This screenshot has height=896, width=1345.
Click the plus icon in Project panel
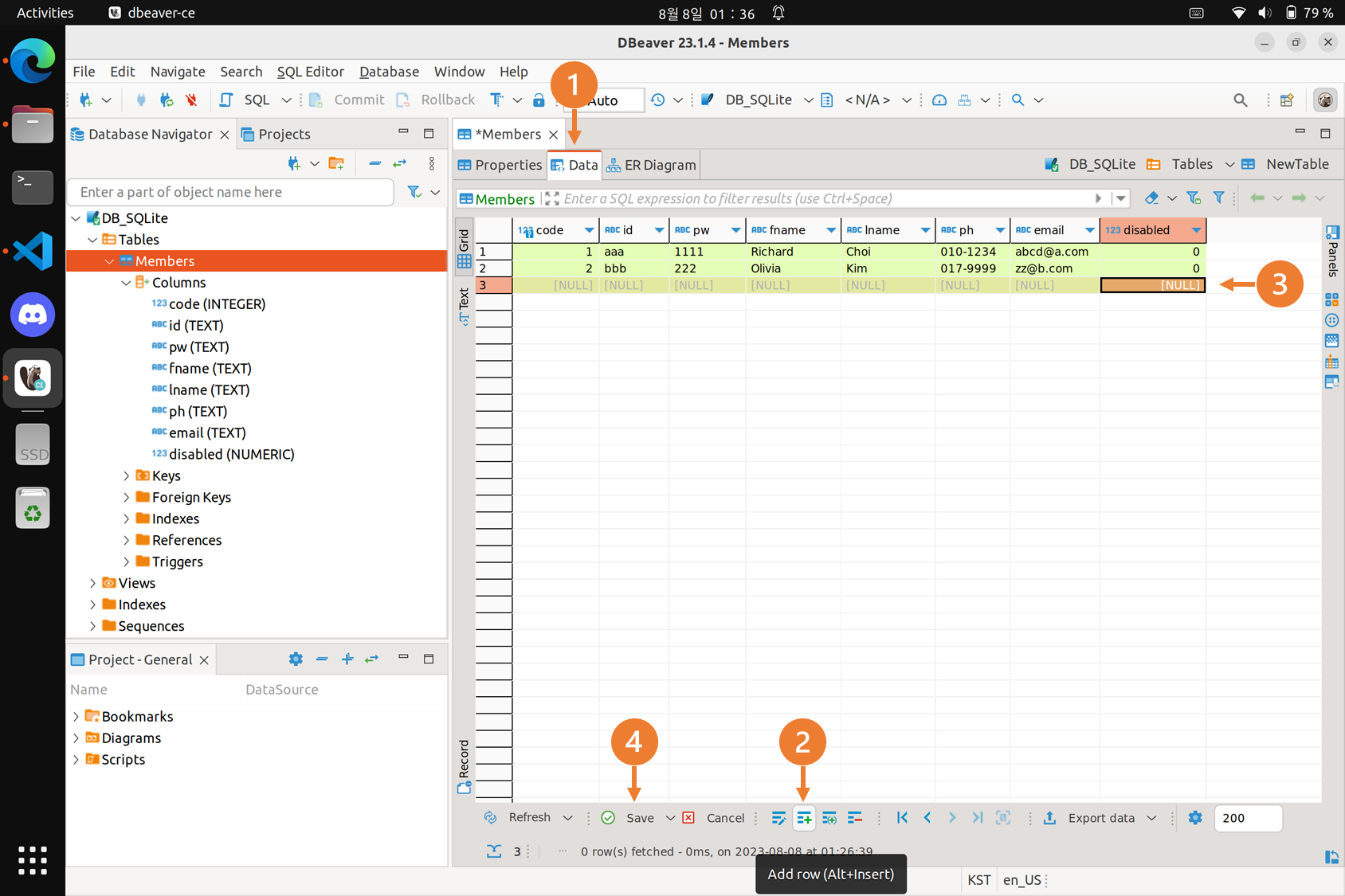347,659
